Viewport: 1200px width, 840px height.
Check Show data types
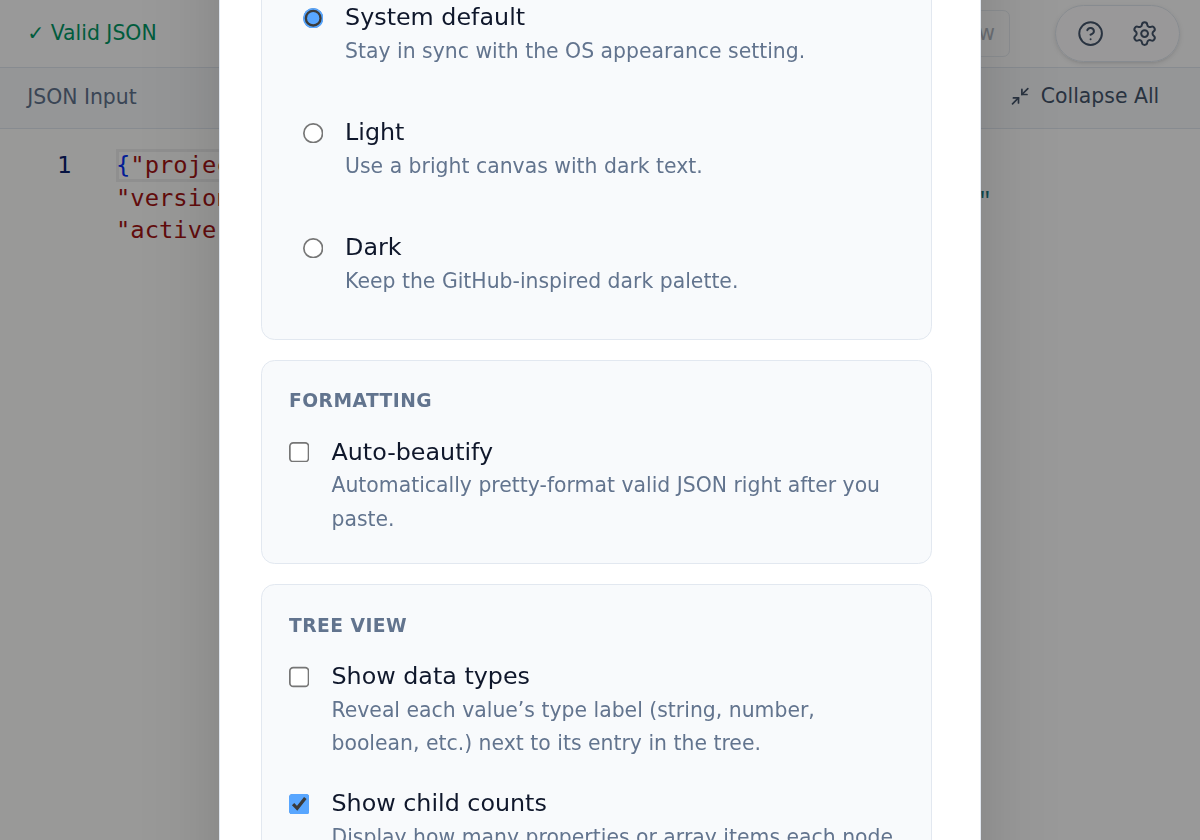click(x=299, y=677)
